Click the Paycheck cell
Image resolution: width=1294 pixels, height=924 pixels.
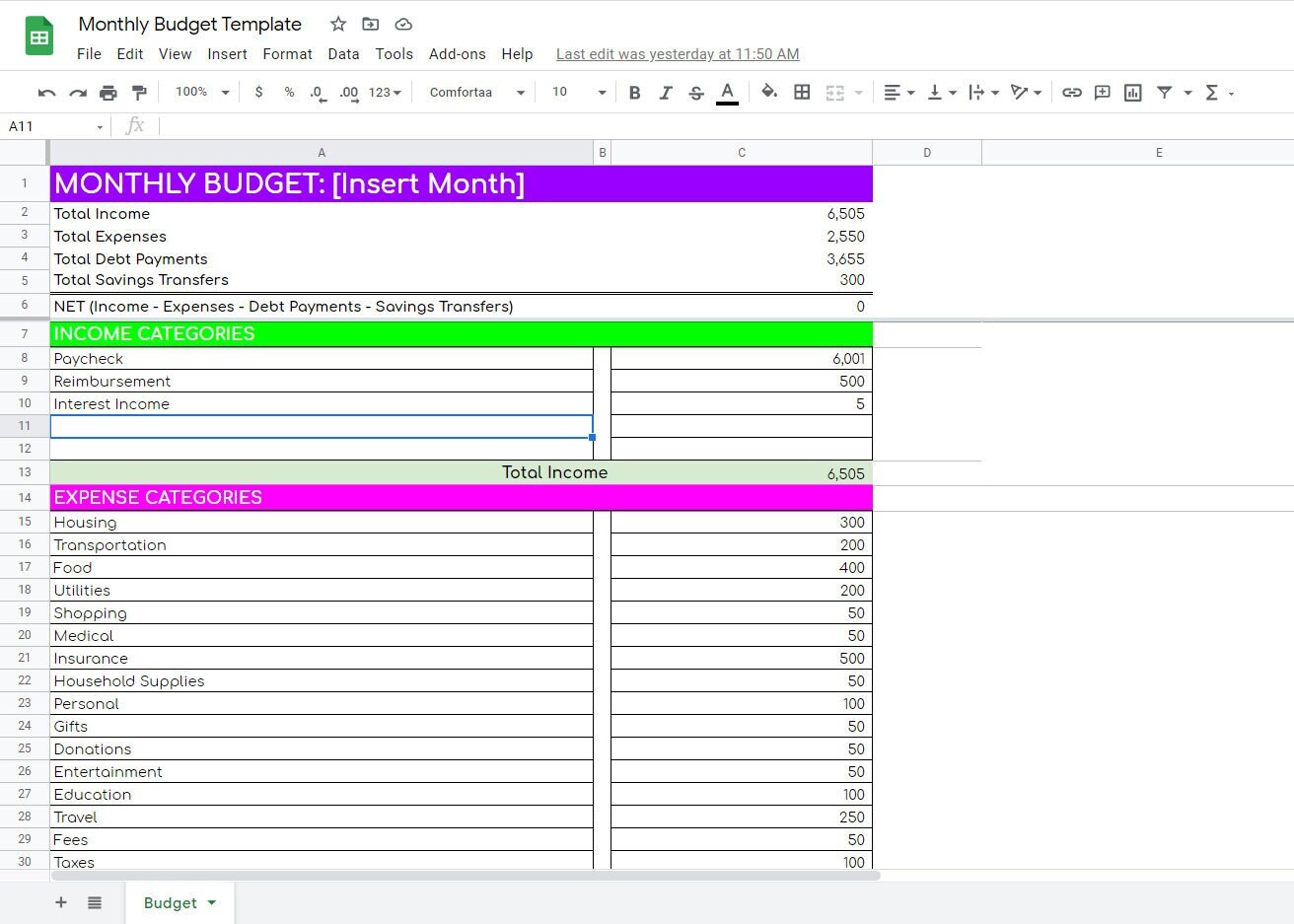[x=322, y=359]
